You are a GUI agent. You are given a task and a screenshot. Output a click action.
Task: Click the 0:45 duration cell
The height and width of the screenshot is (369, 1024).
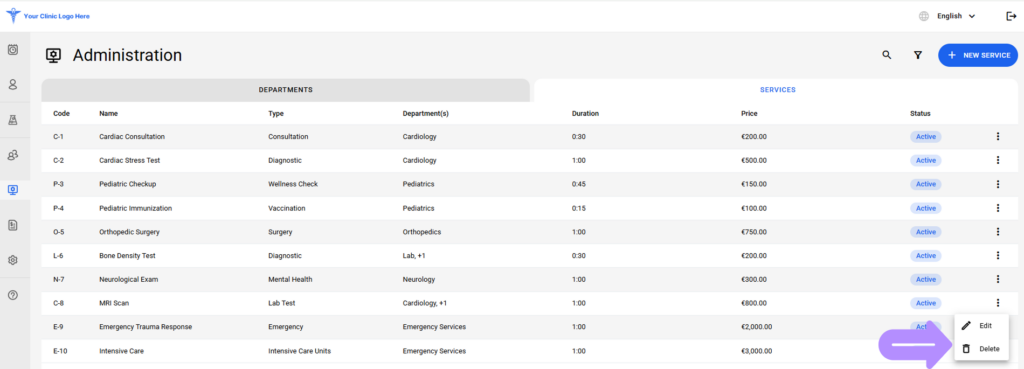(x=579, y=184)
